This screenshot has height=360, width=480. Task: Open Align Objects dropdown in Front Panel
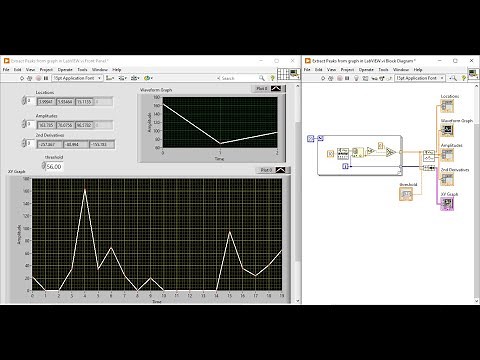tap(110, 78)
